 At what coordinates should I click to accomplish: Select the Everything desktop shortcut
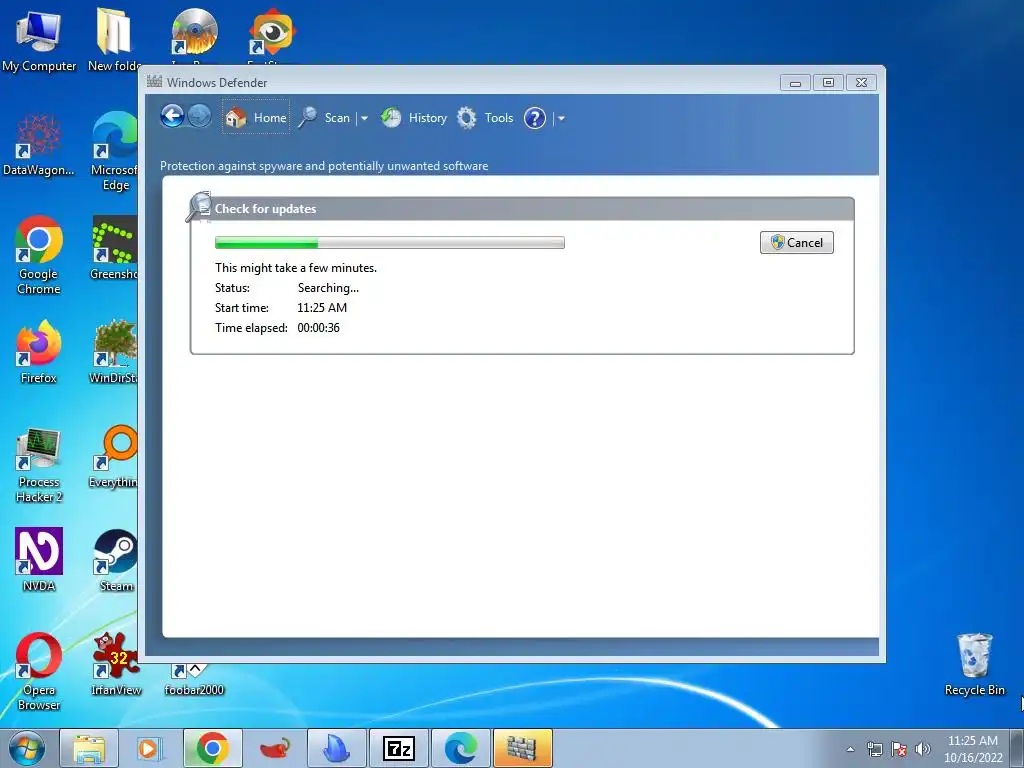point(115,457)
